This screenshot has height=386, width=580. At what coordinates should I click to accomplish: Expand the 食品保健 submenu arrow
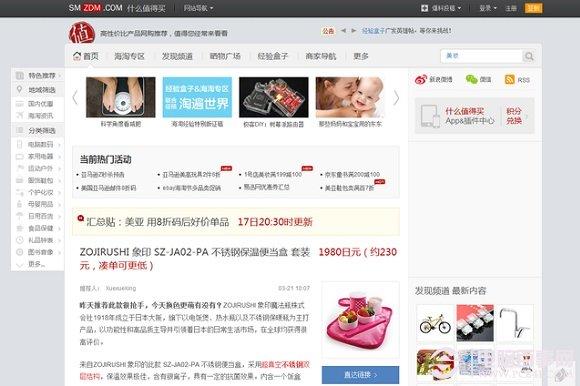[60, 228]
